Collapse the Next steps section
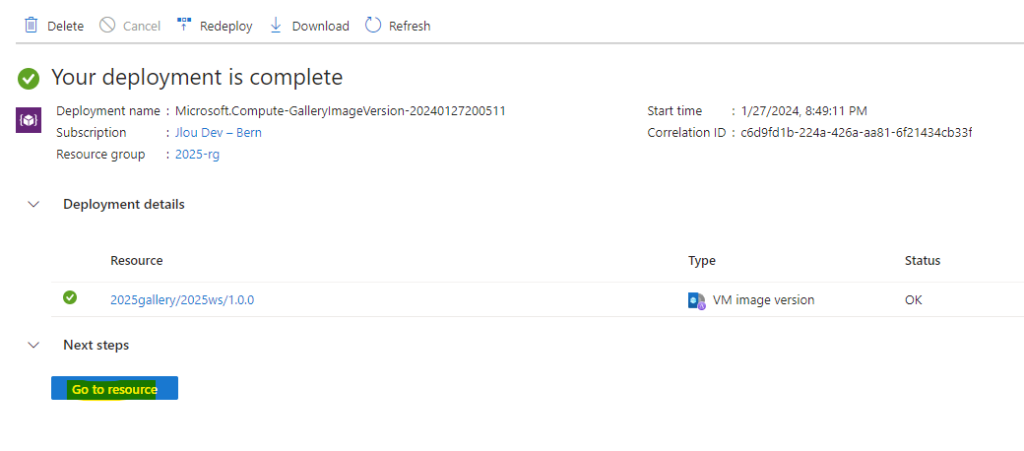The image size is (1024, 451). (32, 345)
